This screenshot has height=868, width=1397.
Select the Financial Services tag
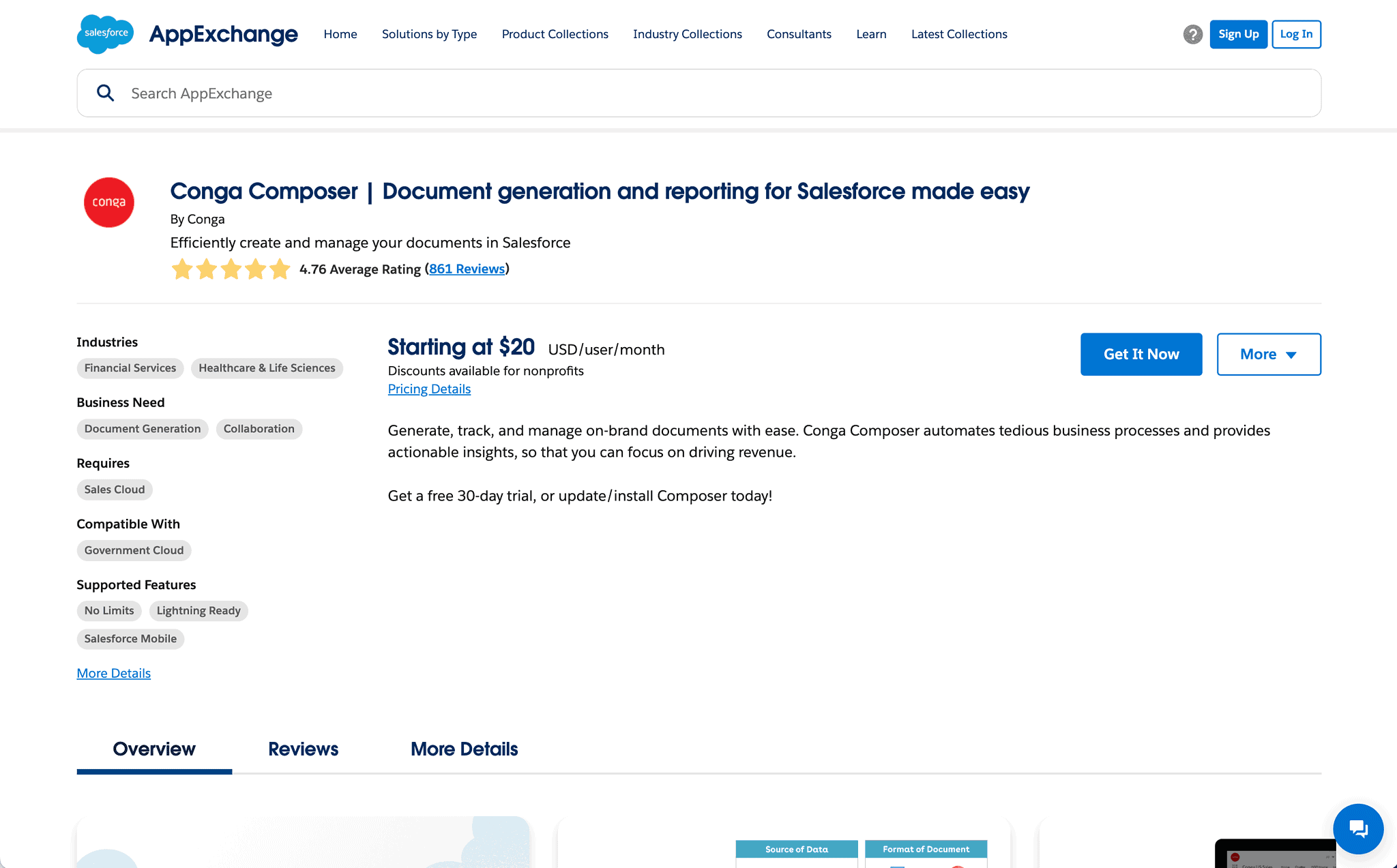point(130,368)
